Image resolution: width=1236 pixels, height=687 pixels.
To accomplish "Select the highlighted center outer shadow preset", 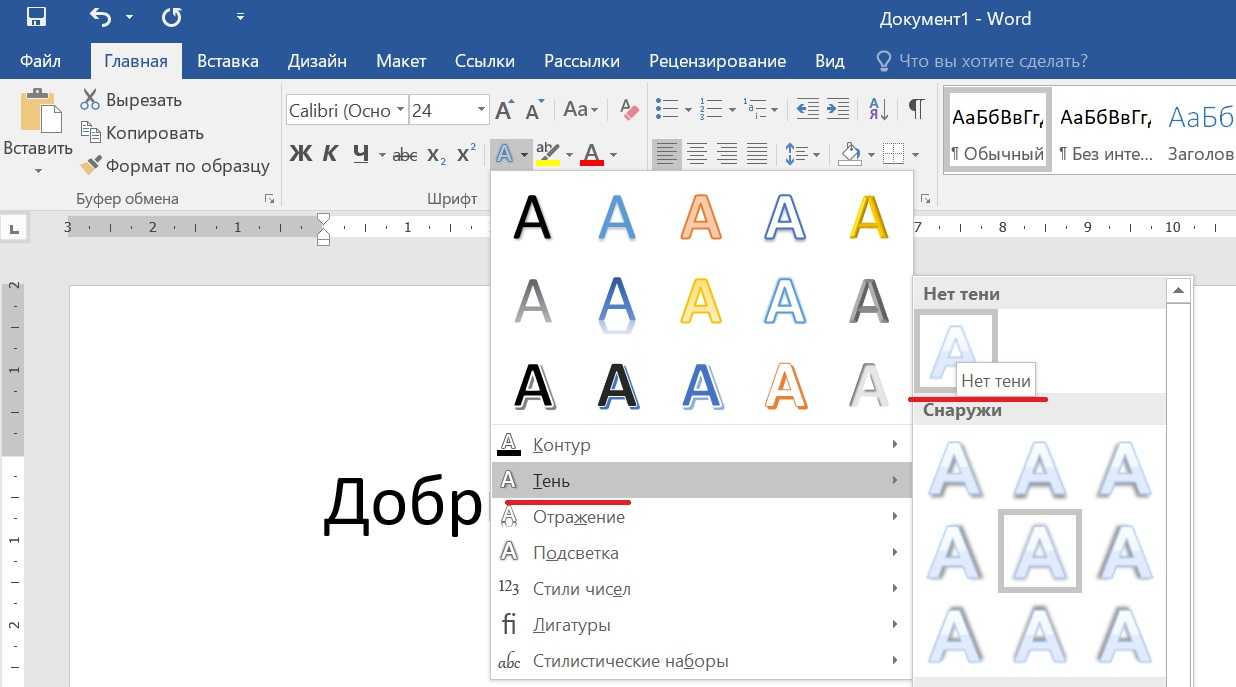I will click(x=1040, y=551).
